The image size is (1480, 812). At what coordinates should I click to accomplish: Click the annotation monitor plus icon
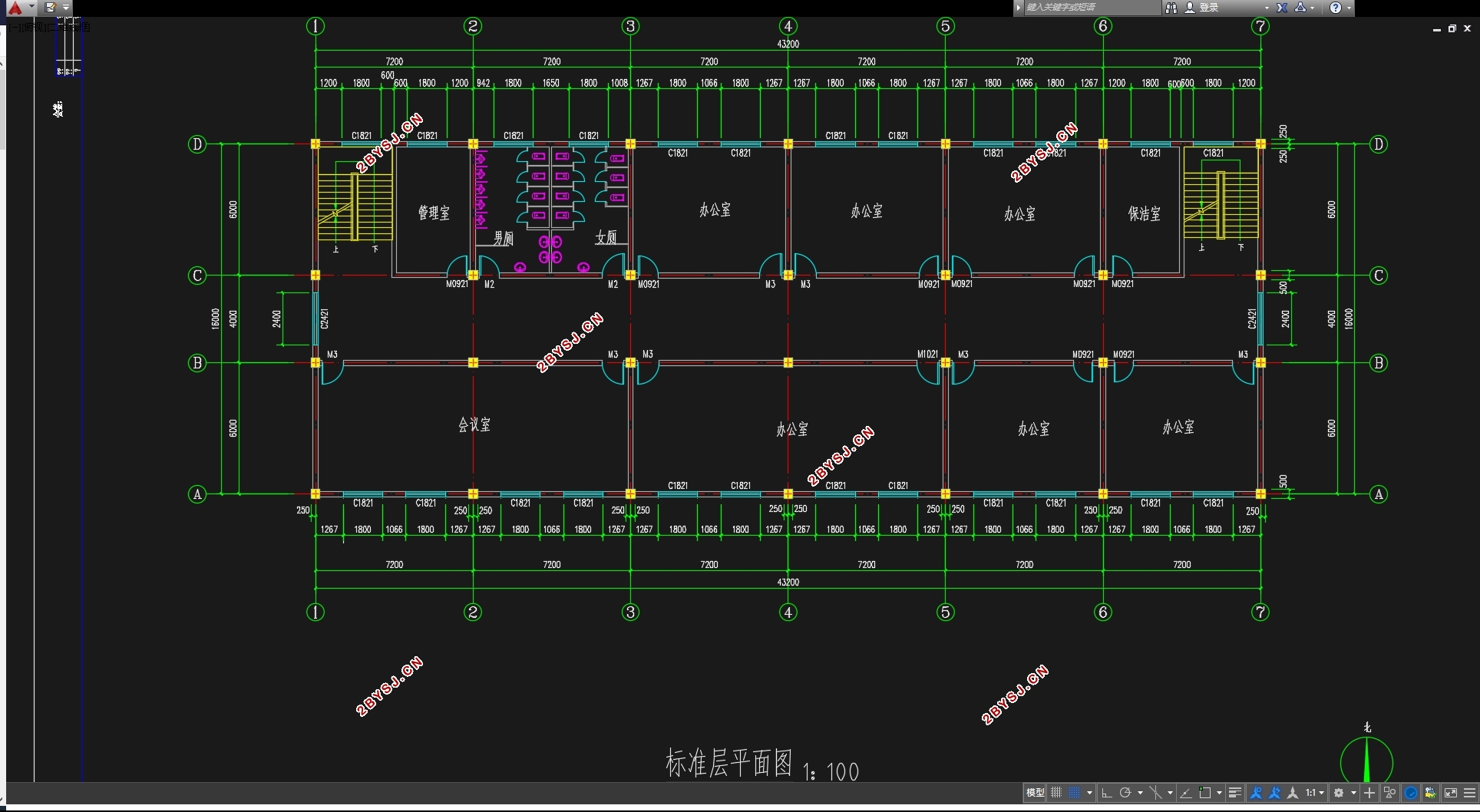1369,793
